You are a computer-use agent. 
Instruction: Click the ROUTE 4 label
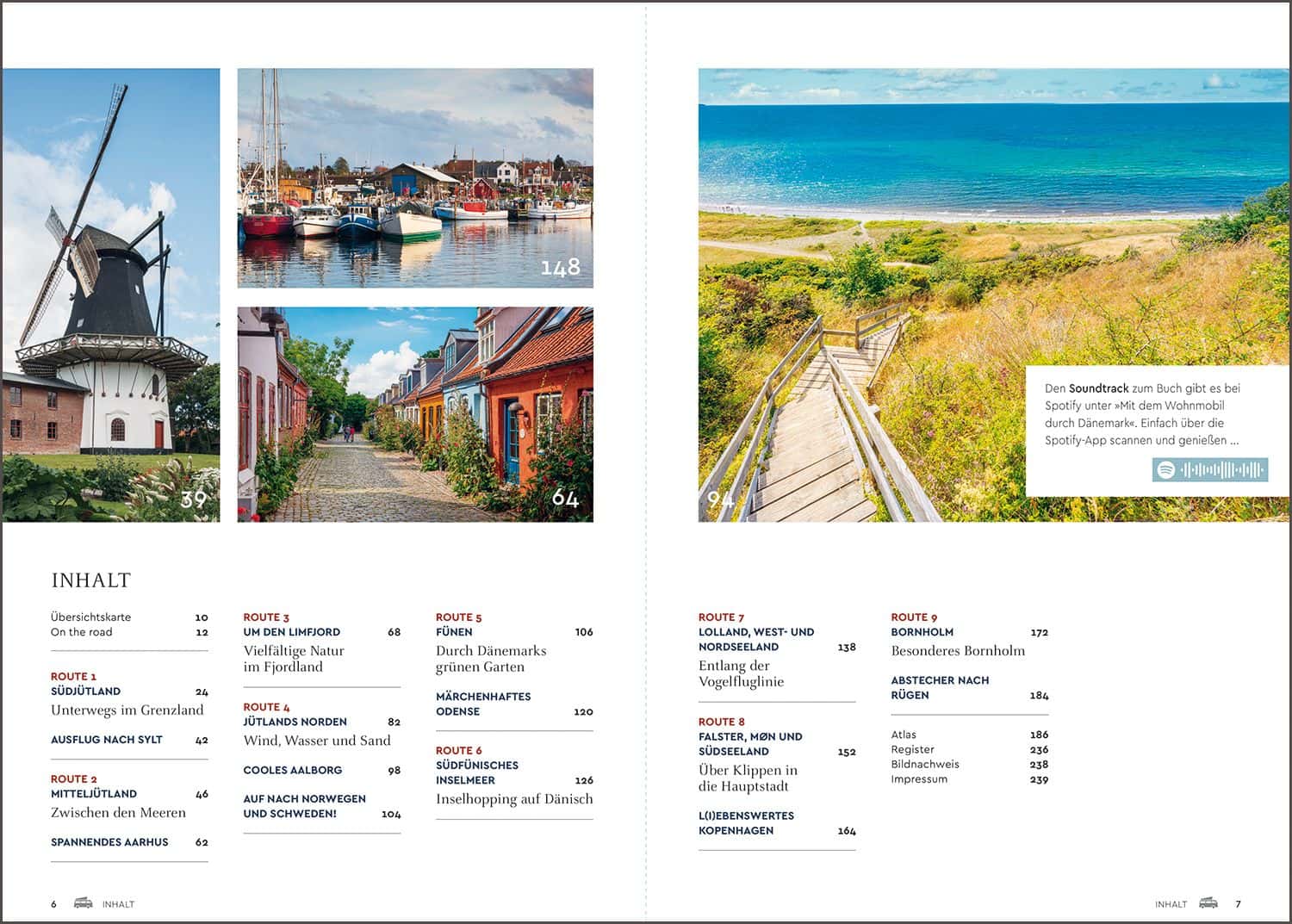point(266,707)
